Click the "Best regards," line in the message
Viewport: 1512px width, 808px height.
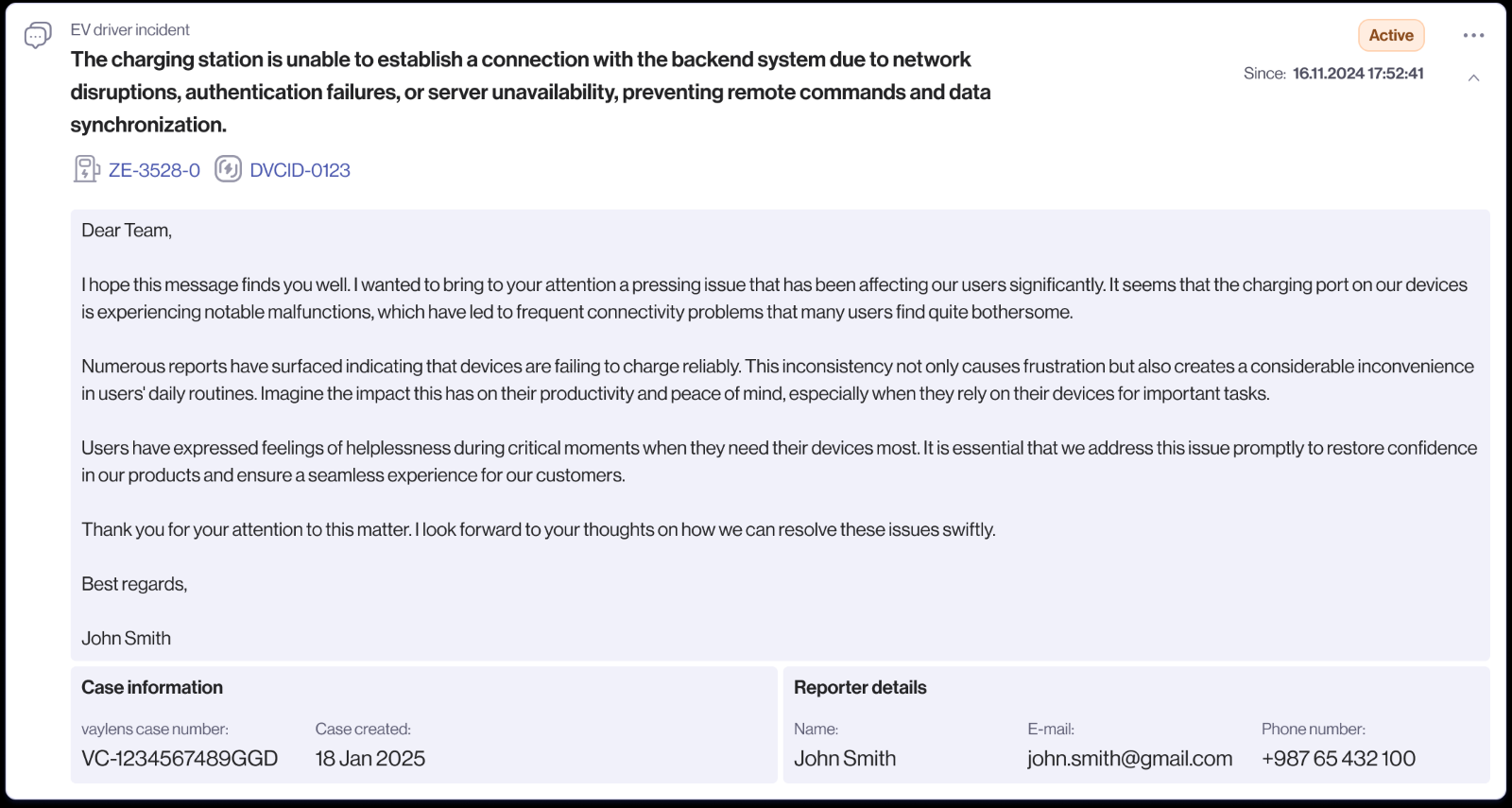tap(134, 584)
